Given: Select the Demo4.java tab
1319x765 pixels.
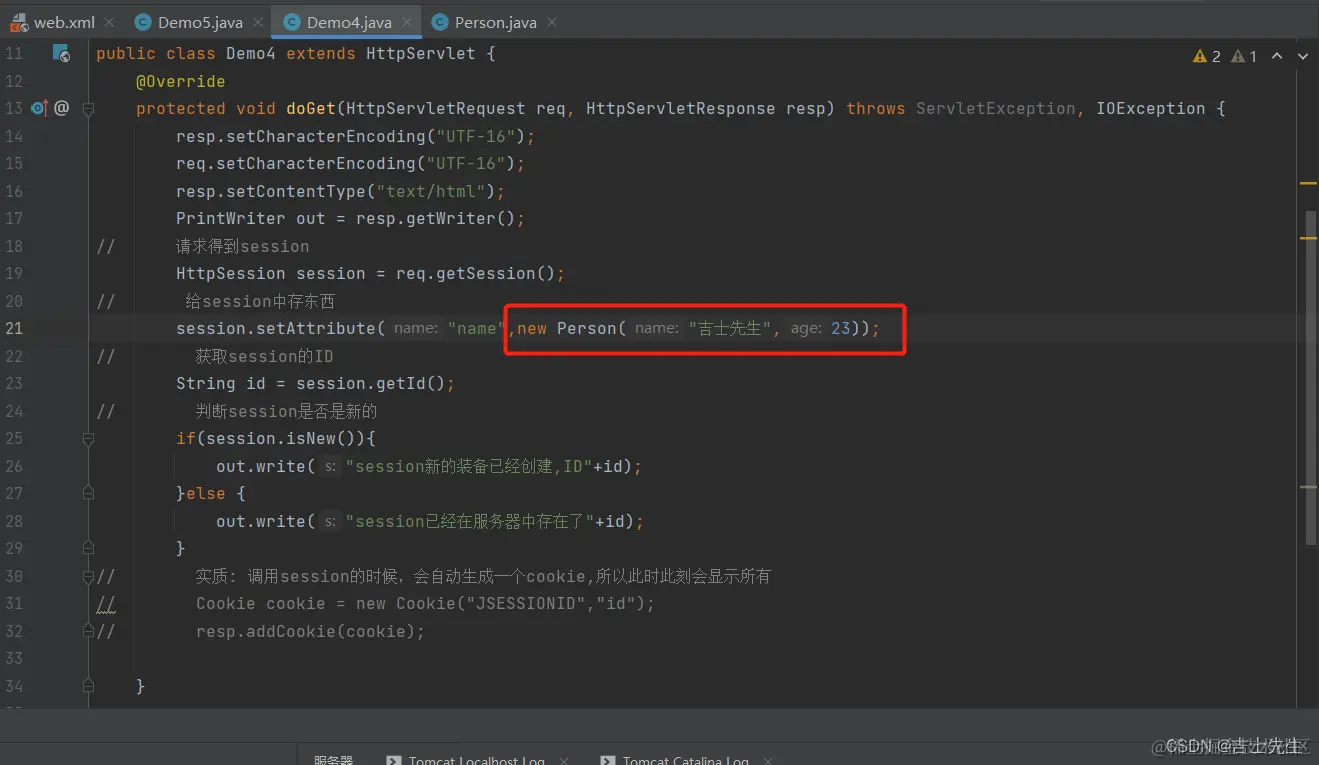Looking at the screenshot, I should pos(348,22).
